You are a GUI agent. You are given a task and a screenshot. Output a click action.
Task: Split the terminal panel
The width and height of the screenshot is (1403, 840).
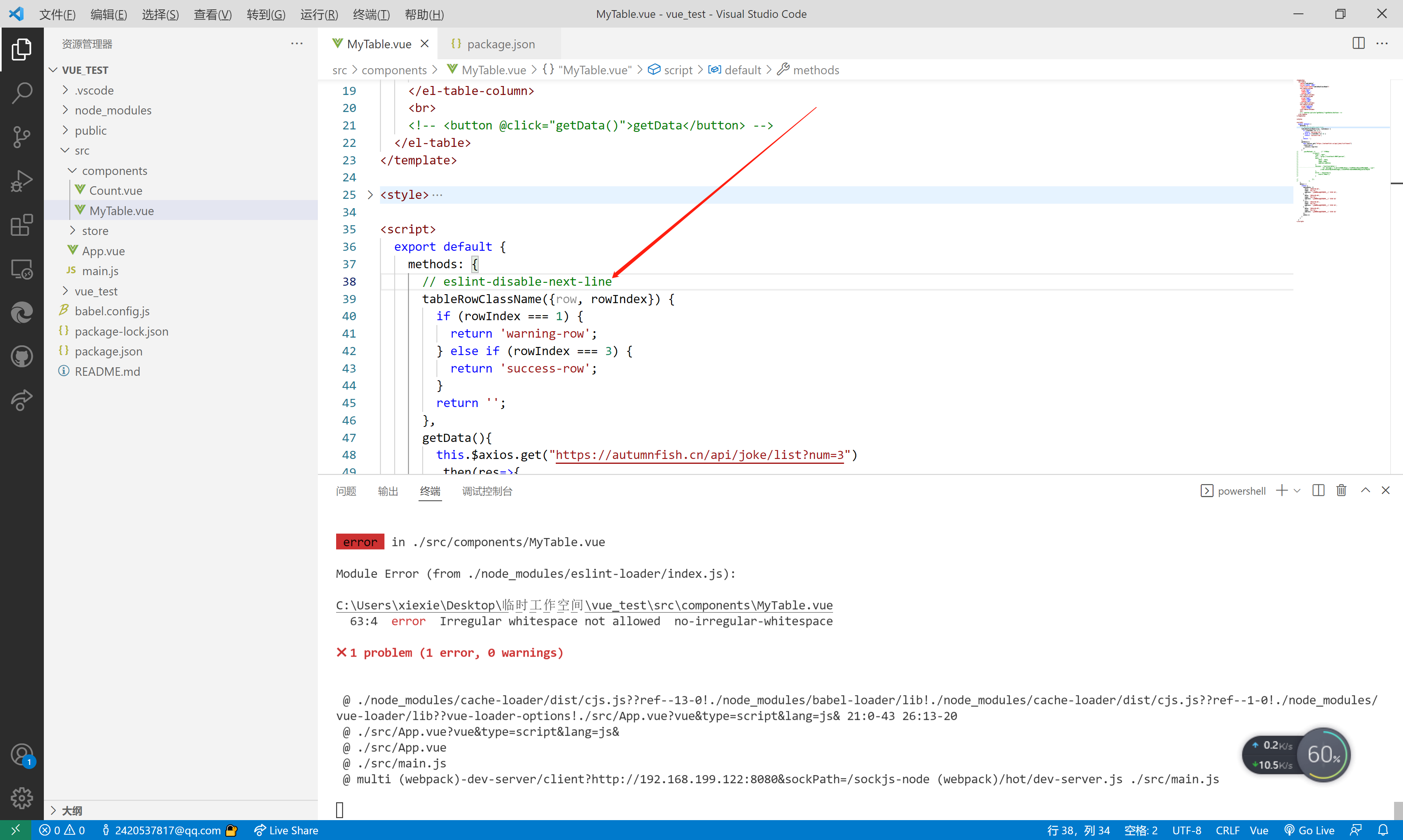(x=1318, y=490)
